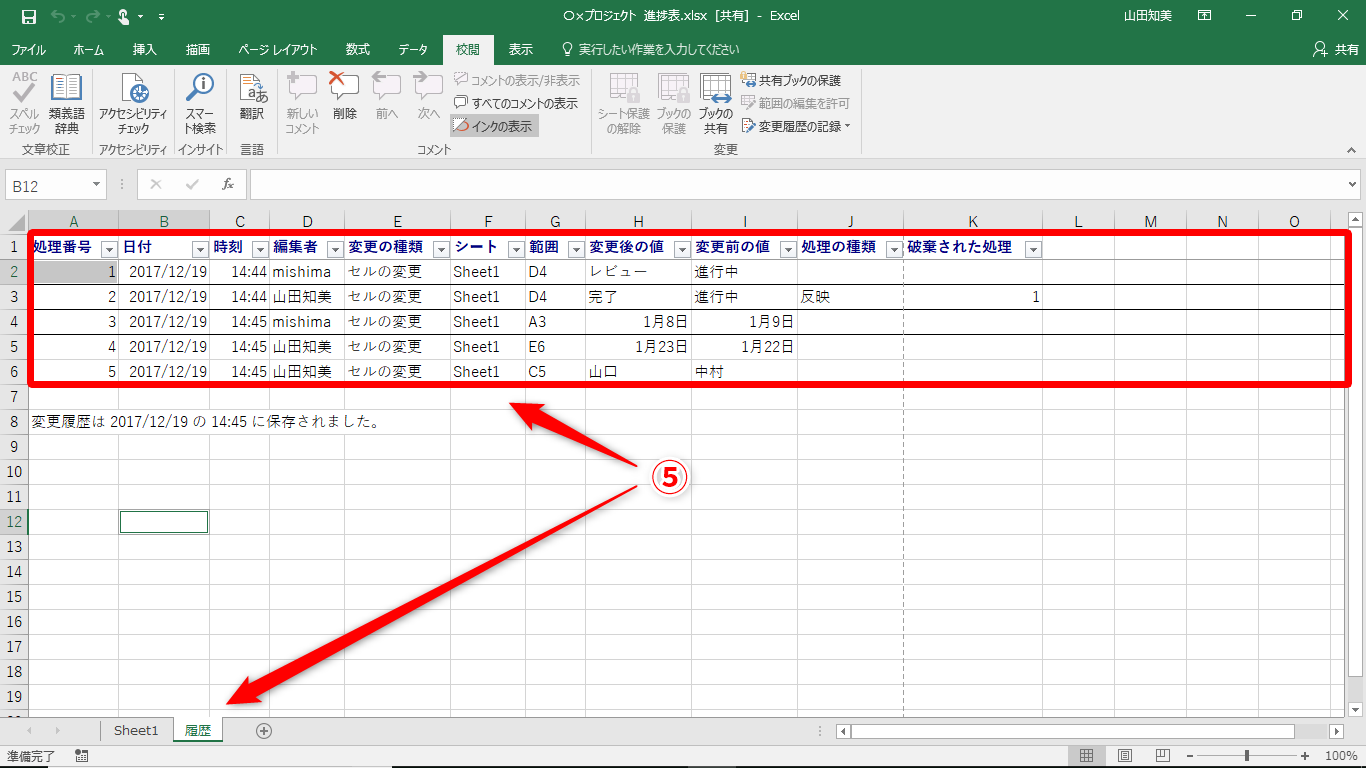1366x768 pixels.
Task: Click account name 山田知美
Action: (x=1148, y=16)
